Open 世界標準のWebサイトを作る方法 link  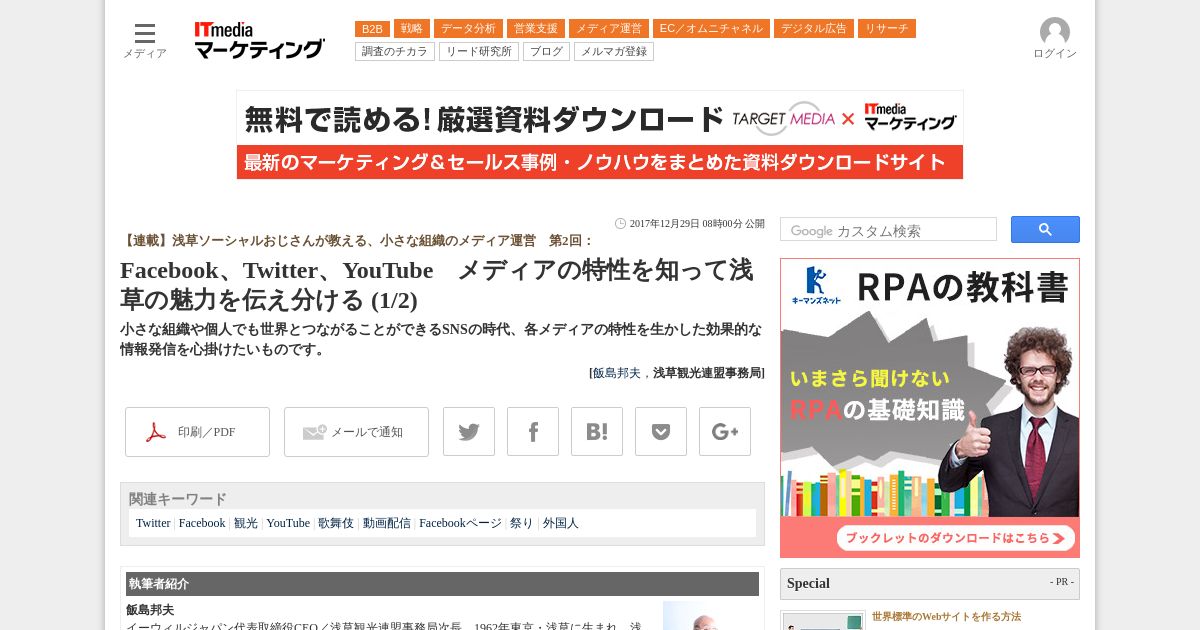coord(946,617)
